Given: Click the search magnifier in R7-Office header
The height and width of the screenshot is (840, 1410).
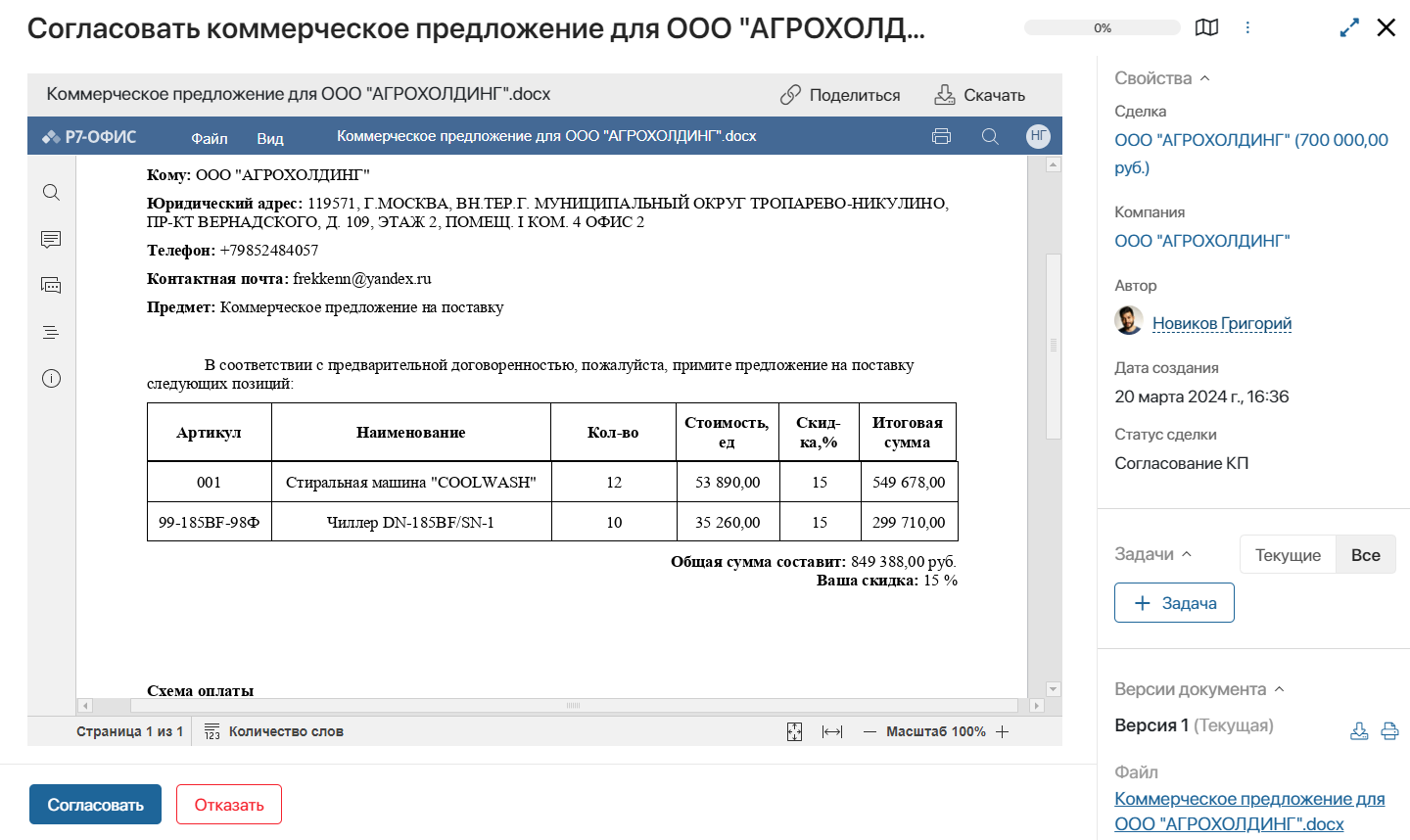Looking at the screenshot, I should click(990, 136).
